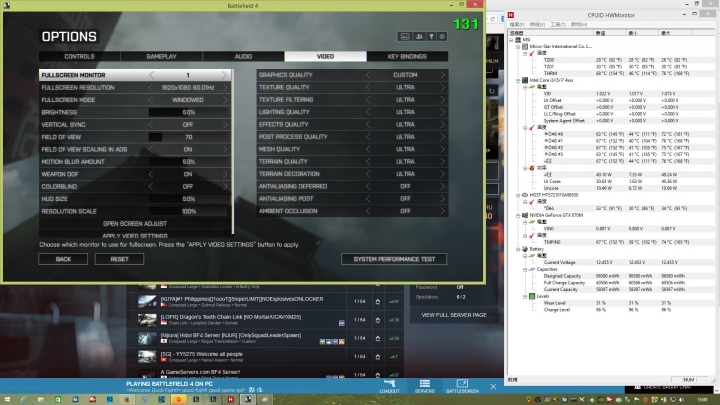The image size is (720, 405).
Task: Click the hard disk icon in HWMonitor
Action: (525, 195)
